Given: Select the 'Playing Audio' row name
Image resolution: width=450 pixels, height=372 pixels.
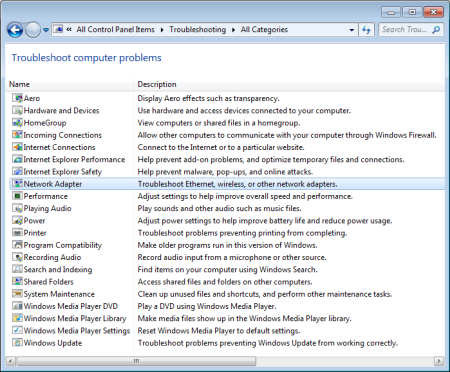Looking at the screenshot, I should click(47, 208).
